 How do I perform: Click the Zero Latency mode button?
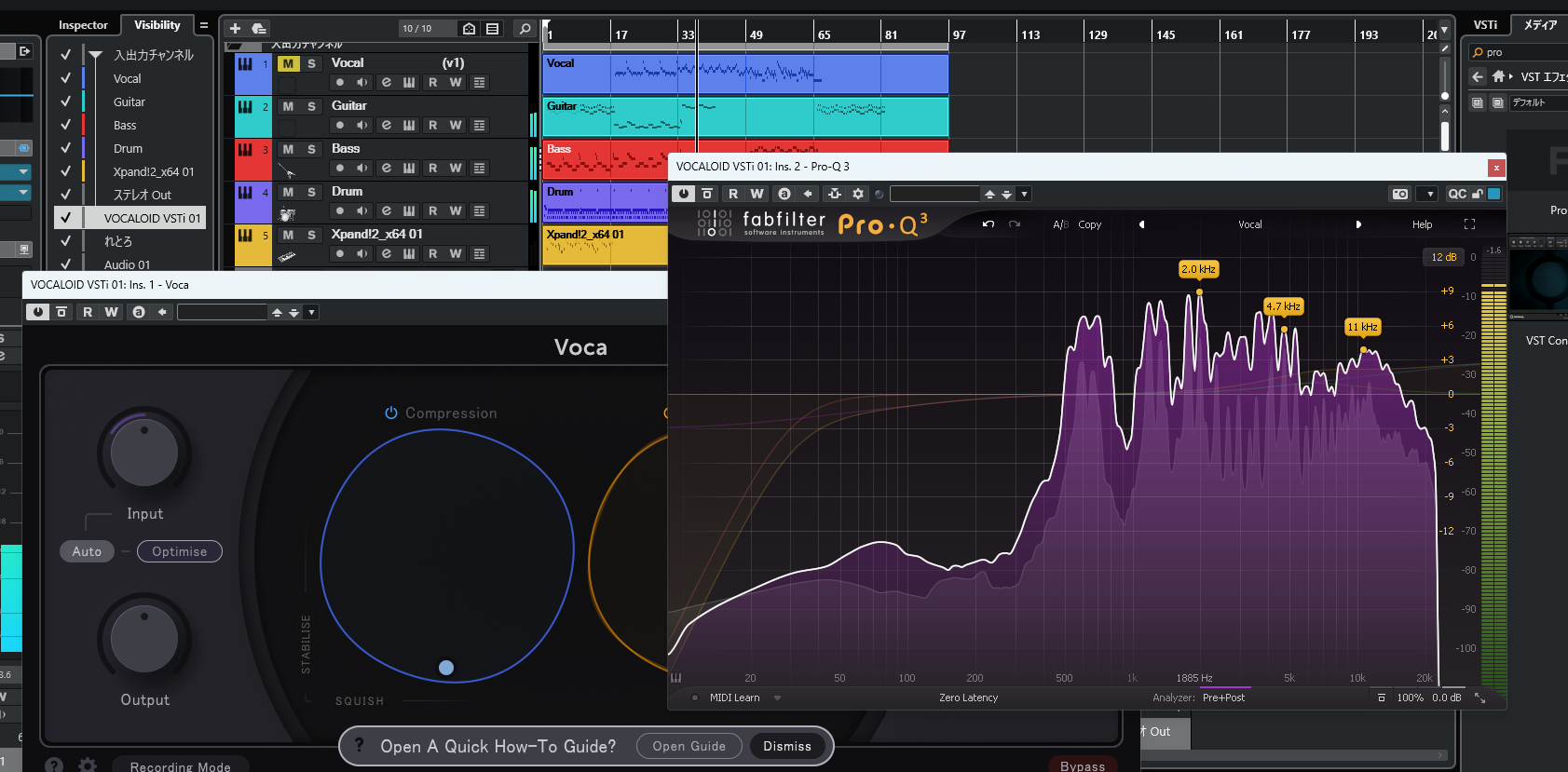968,698
